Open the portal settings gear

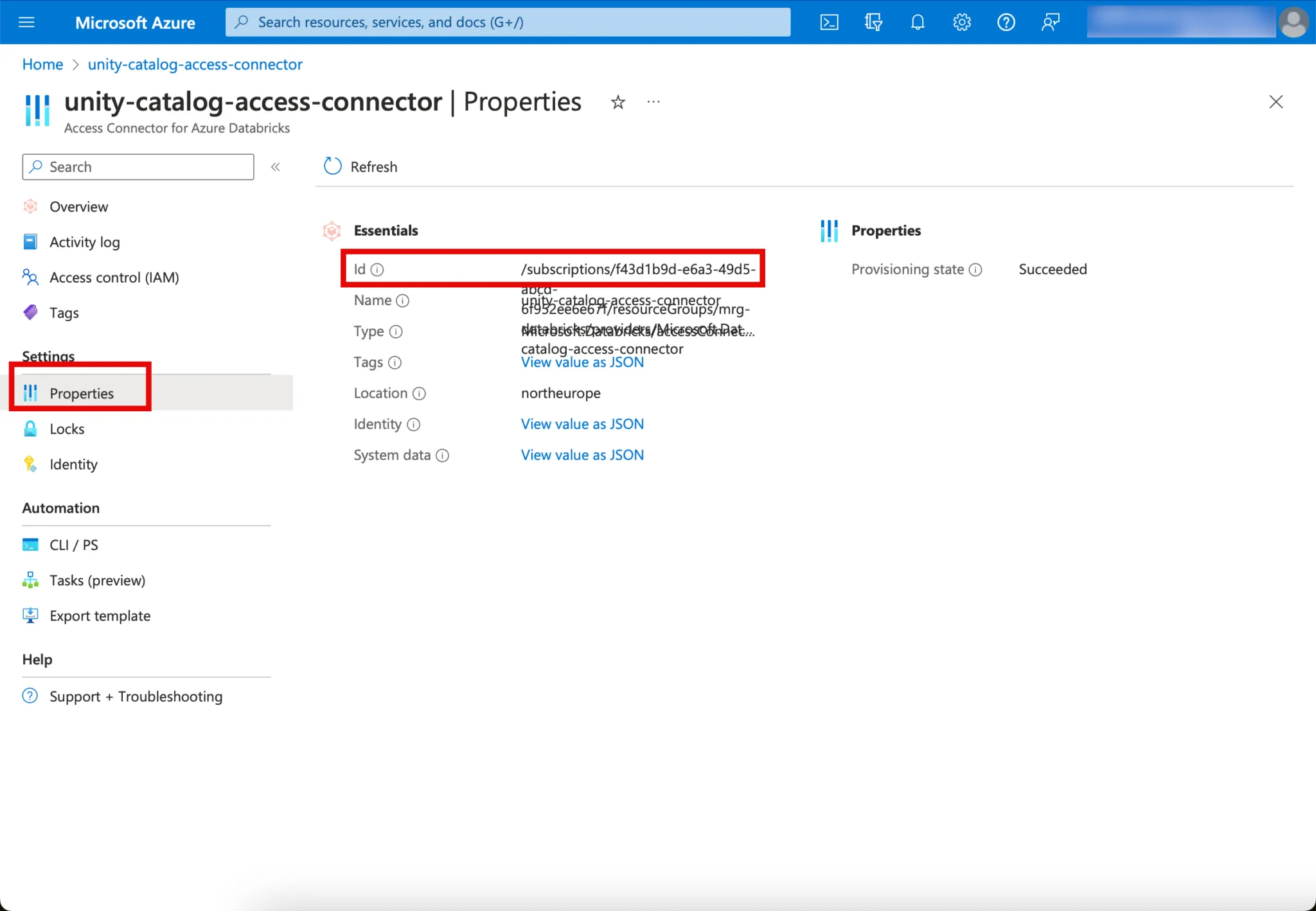pos(961,22)
